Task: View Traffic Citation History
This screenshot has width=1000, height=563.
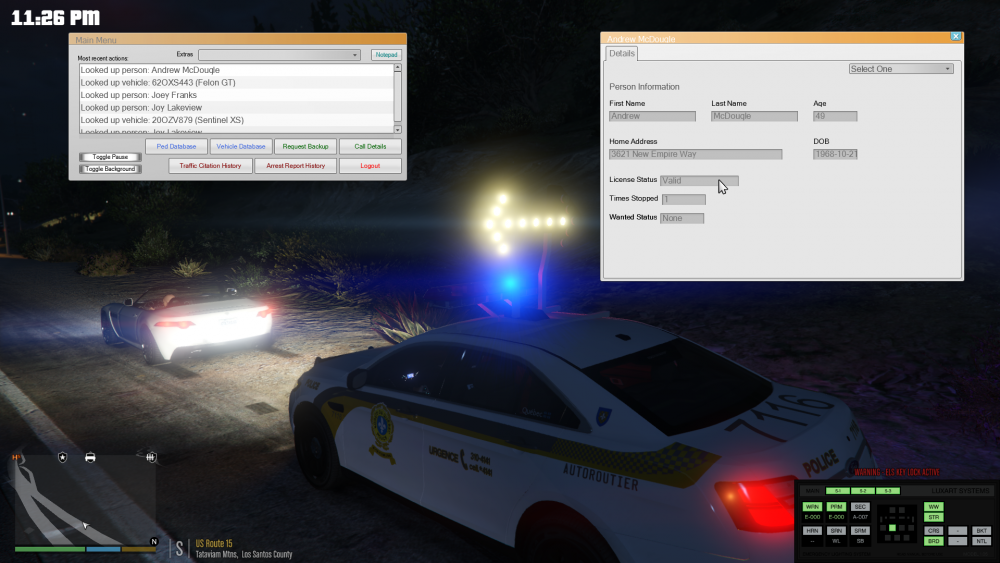Action: tap(210, 166)
